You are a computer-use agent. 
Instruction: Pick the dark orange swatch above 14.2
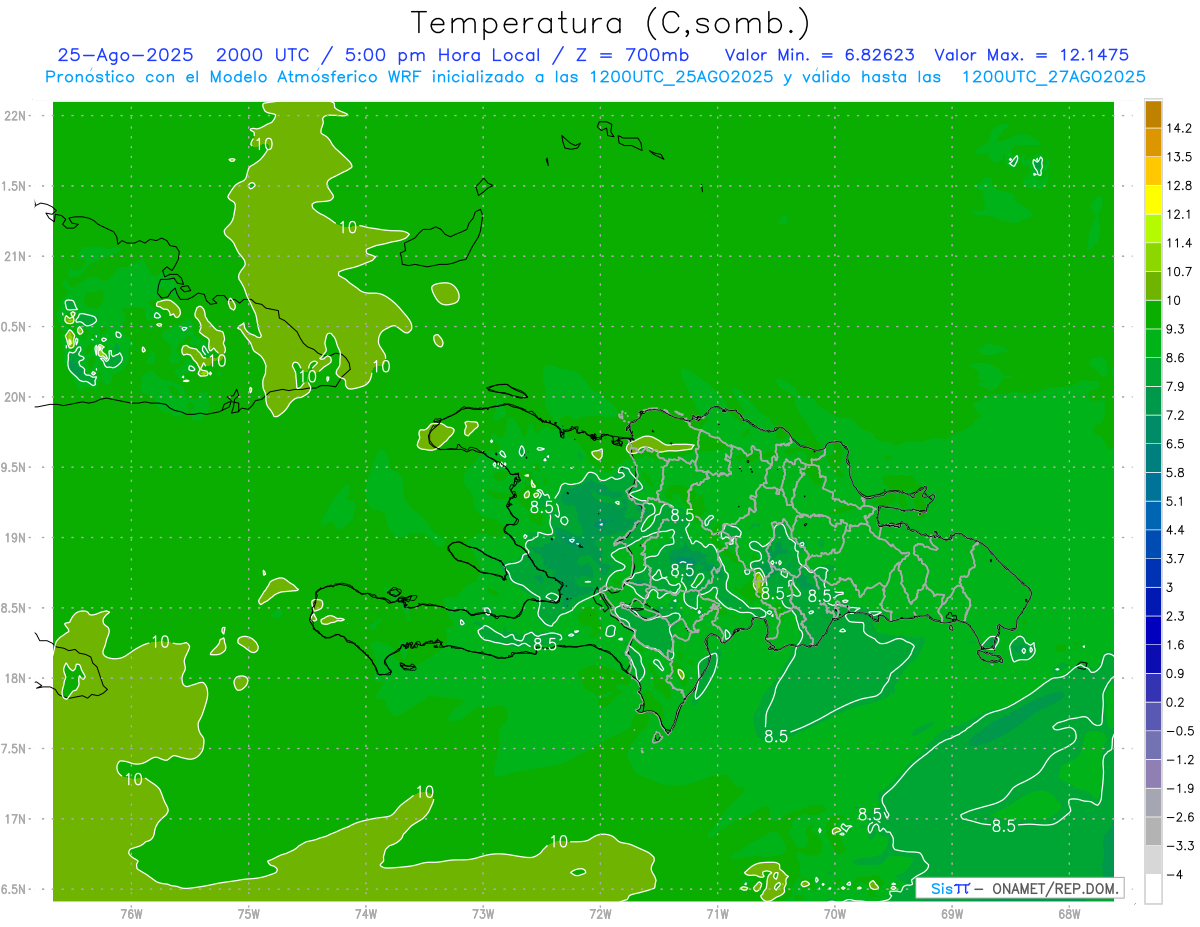(x=1153, y=114)
